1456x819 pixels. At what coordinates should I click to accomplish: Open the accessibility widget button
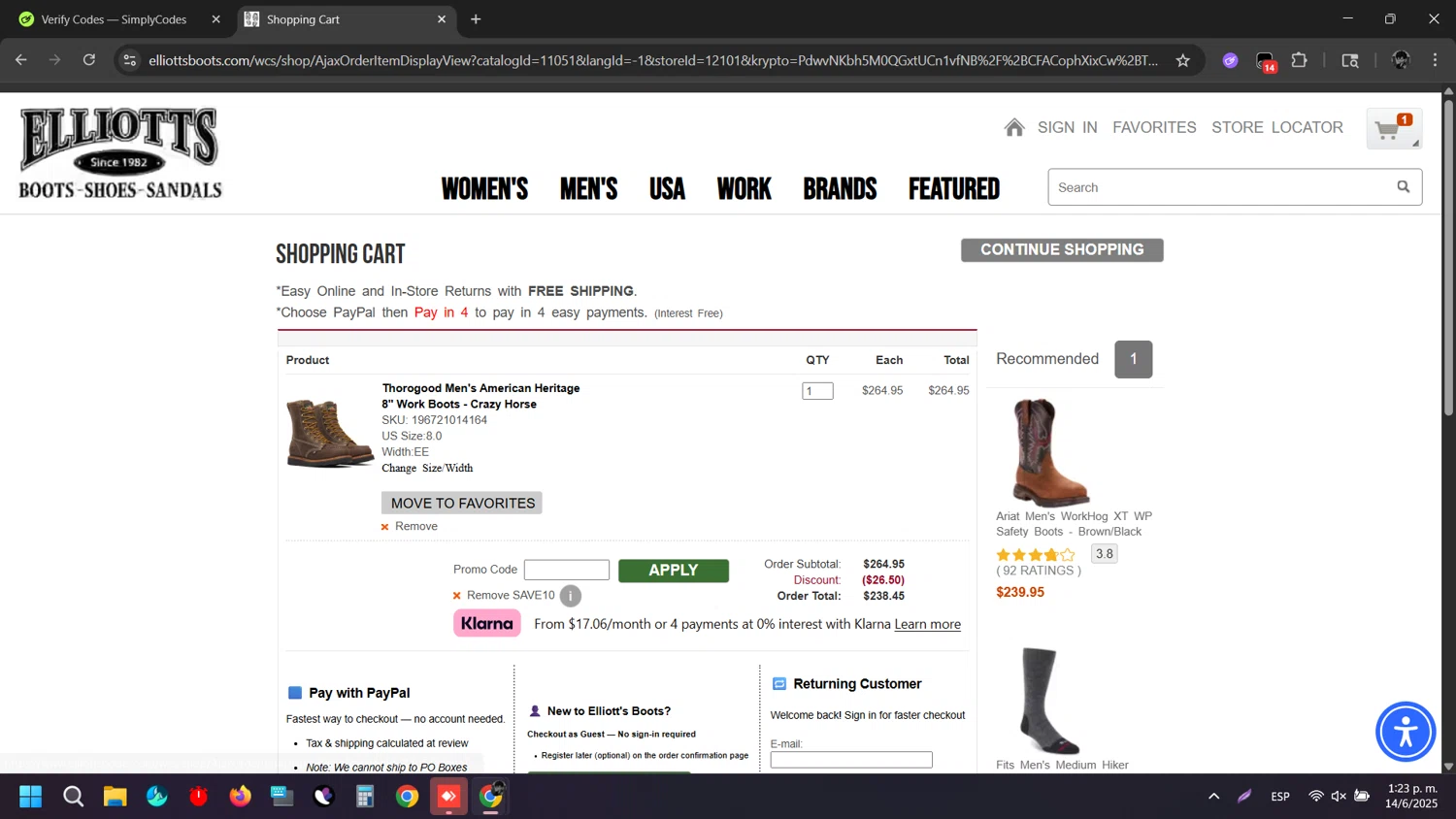[1405, 732]
